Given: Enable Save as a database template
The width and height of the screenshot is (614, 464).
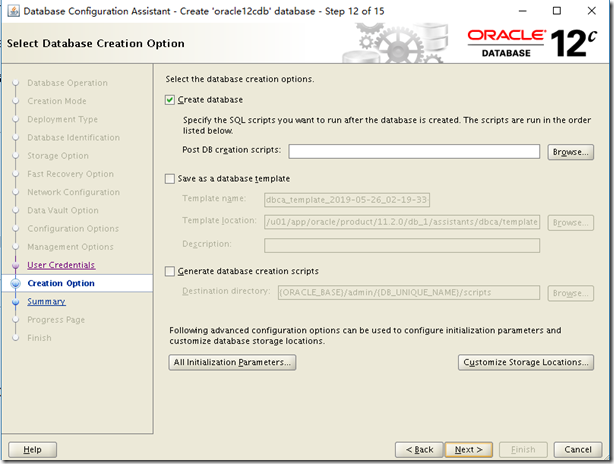Looking at the screenshot, I should [x=170, y=179].
